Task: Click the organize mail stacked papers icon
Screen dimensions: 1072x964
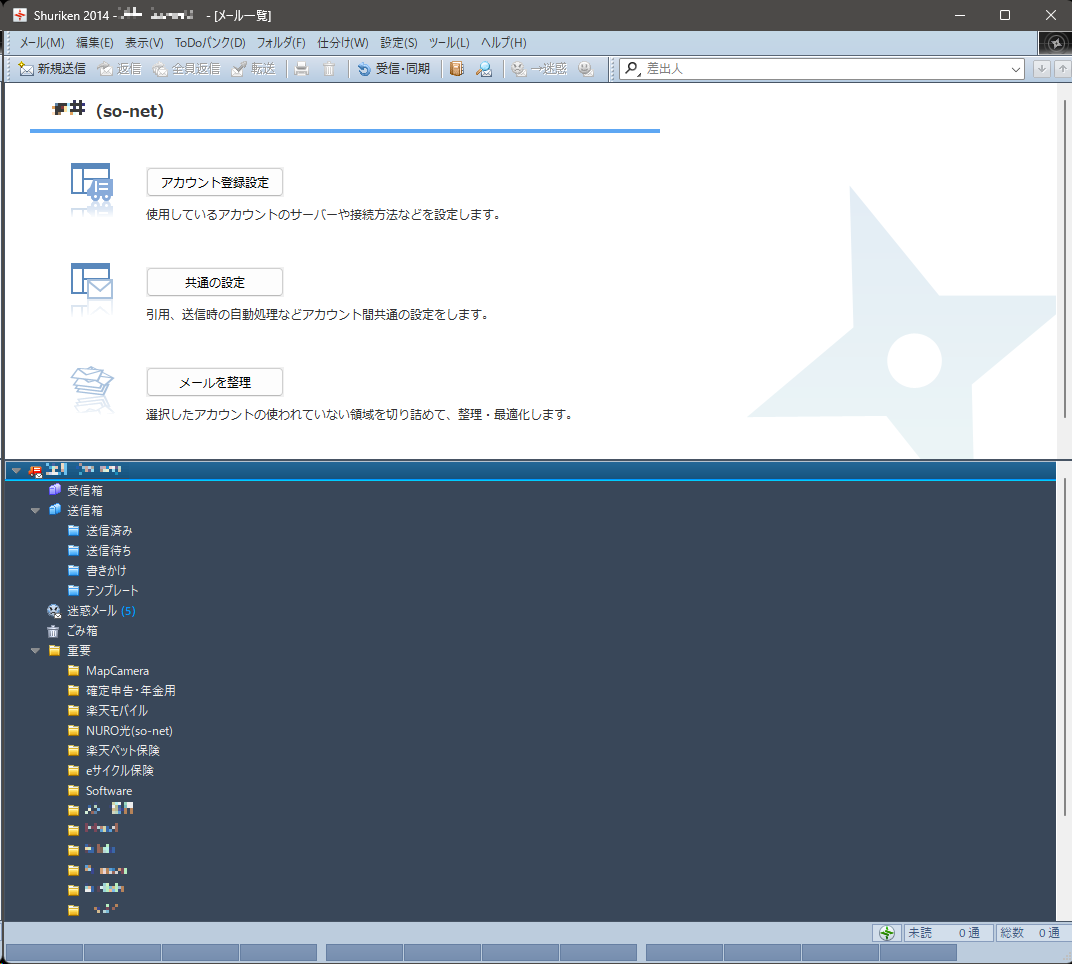Action: tap(92, 381)
